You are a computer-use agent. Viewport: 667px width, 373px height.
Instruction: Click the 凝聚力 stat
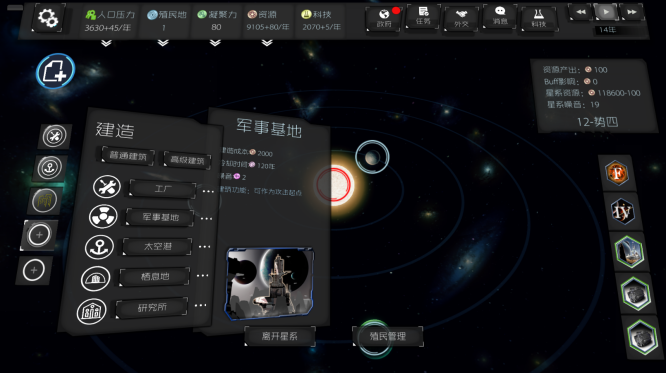(217, 21)
